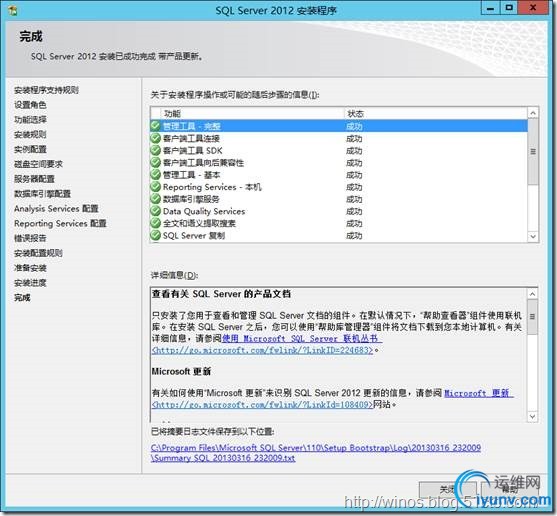This screenshot has height=516, width=557.
Task: Select the Reporting Services - 本机 row
Action: [339, 187]
